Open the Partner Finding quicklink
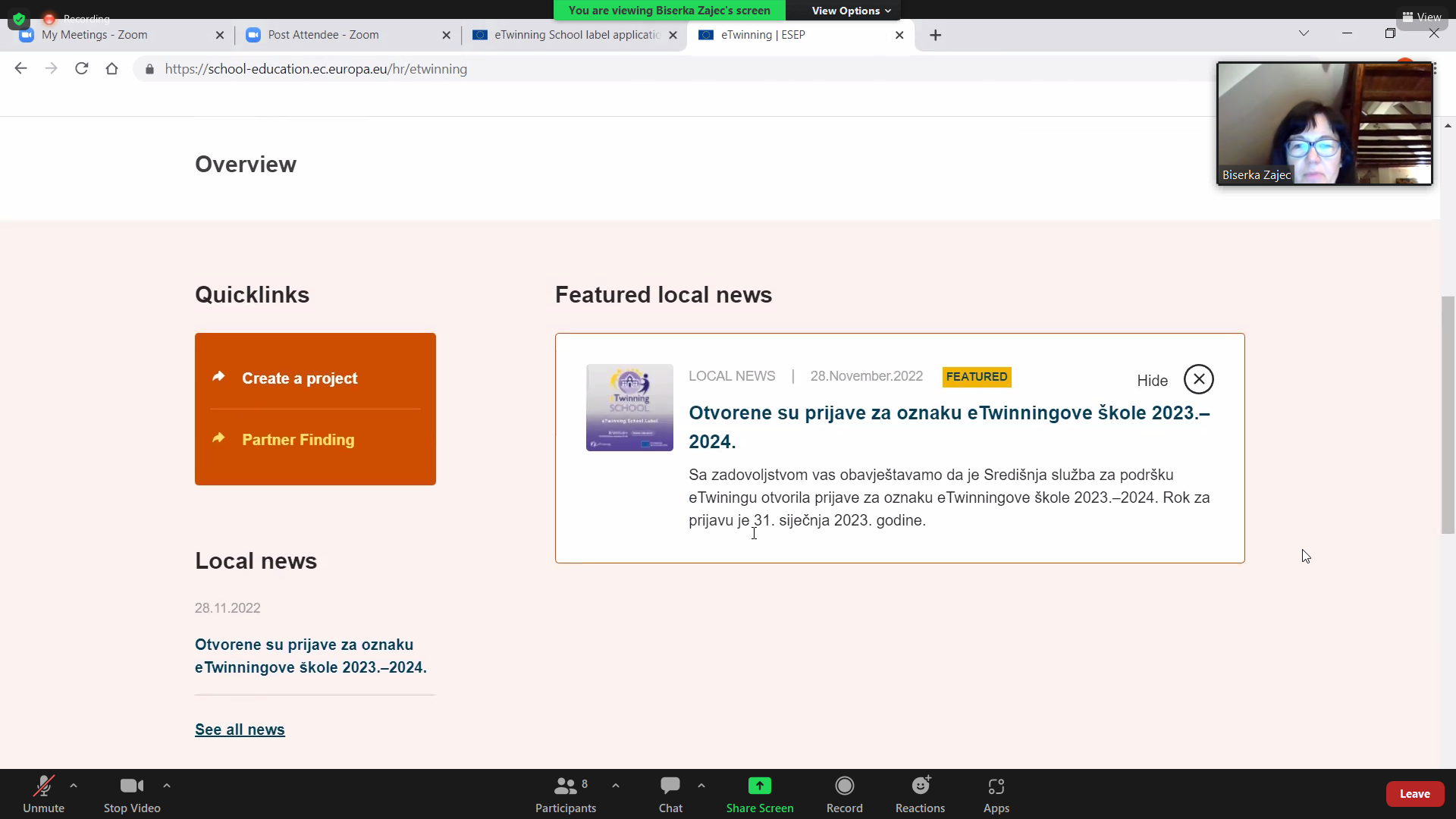 coord(298,440)
